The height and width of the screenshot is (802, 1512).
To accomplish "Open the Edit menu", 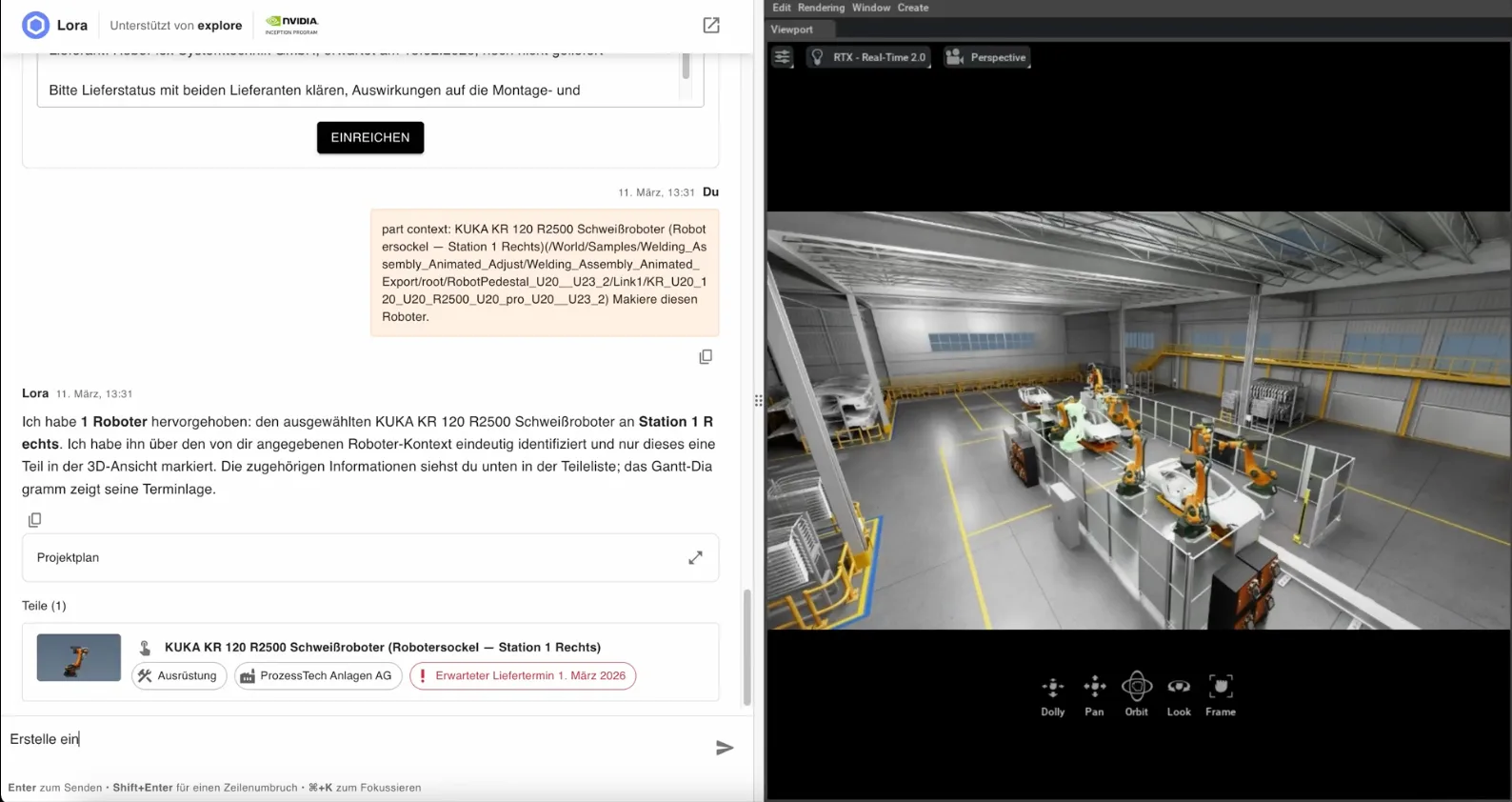I will pyautogui.click(x=782, y=8).
